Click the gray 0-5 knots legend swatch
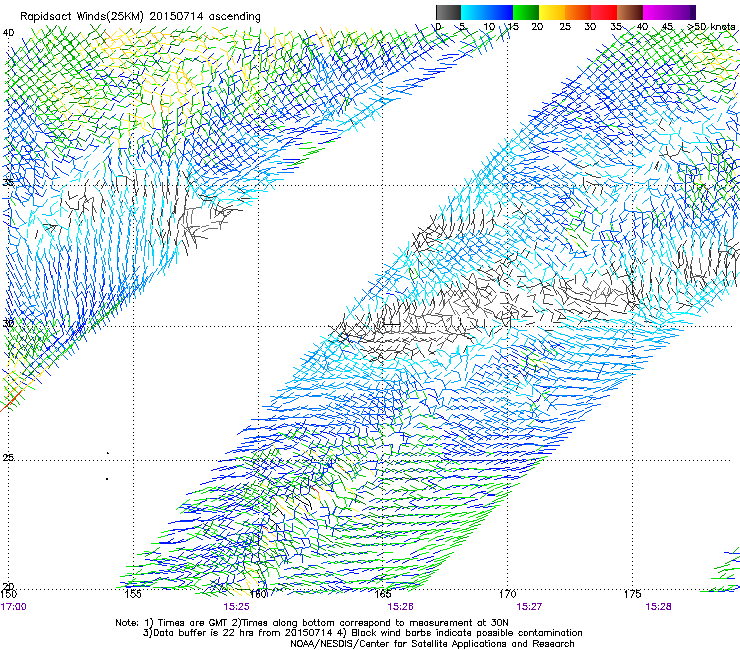Viewport: 740px width, 650px height. (x=448, y=12)
